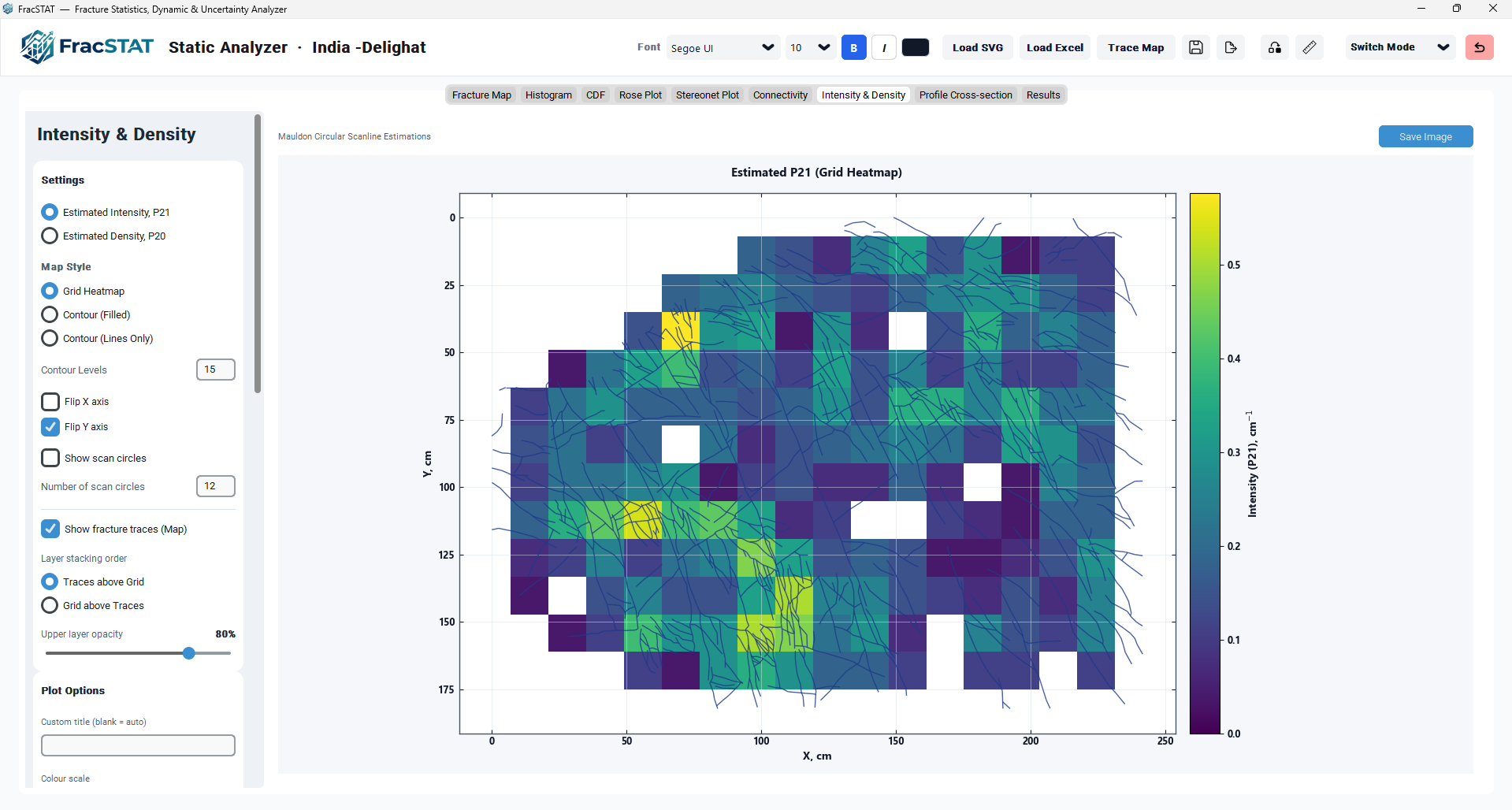The width and height of the screenshot is (1512, 810).
Task: Click the Upper layer opacity slider handle
Action: point(189,653)
